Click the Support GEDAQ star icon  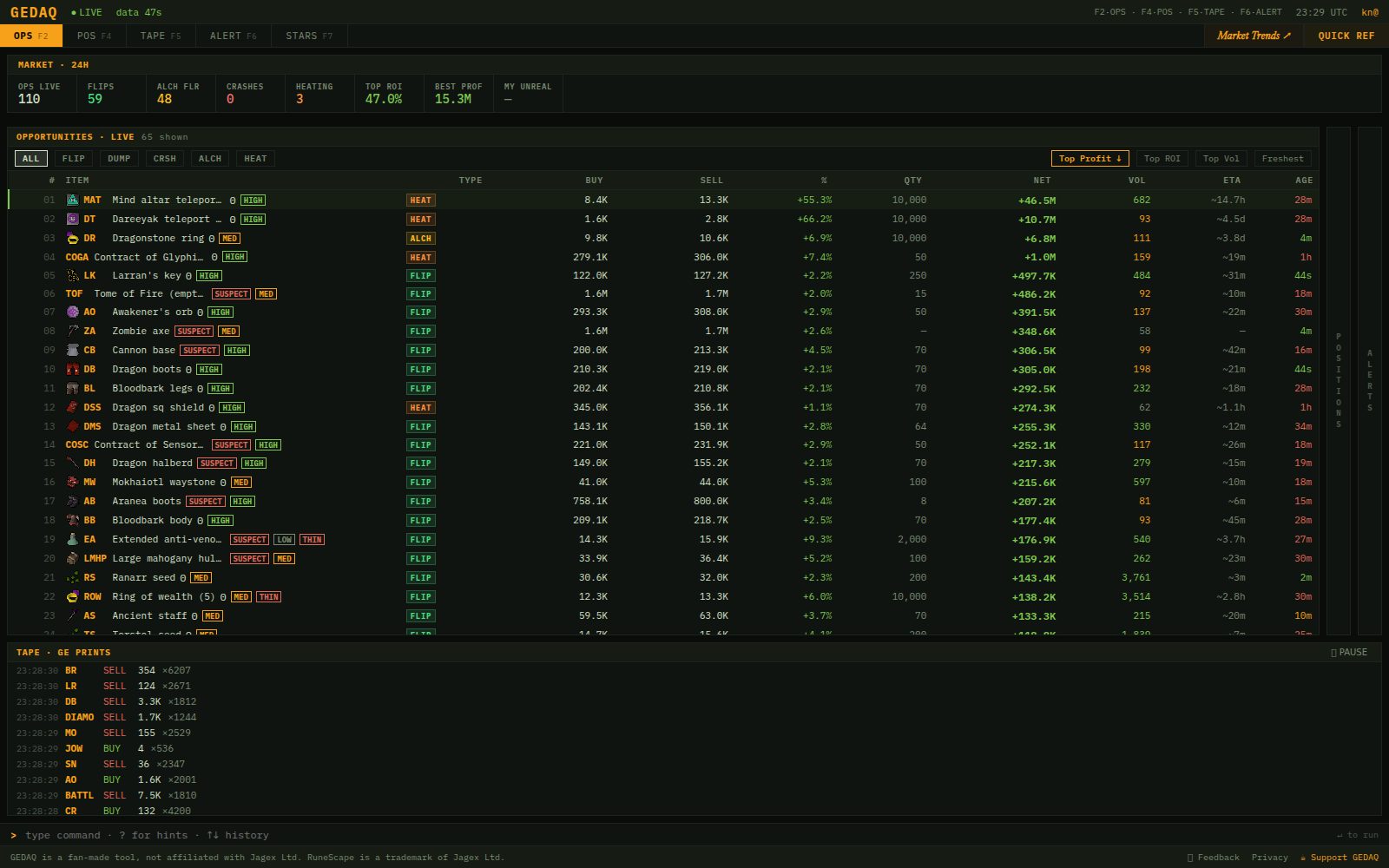tap(1303, 858)
